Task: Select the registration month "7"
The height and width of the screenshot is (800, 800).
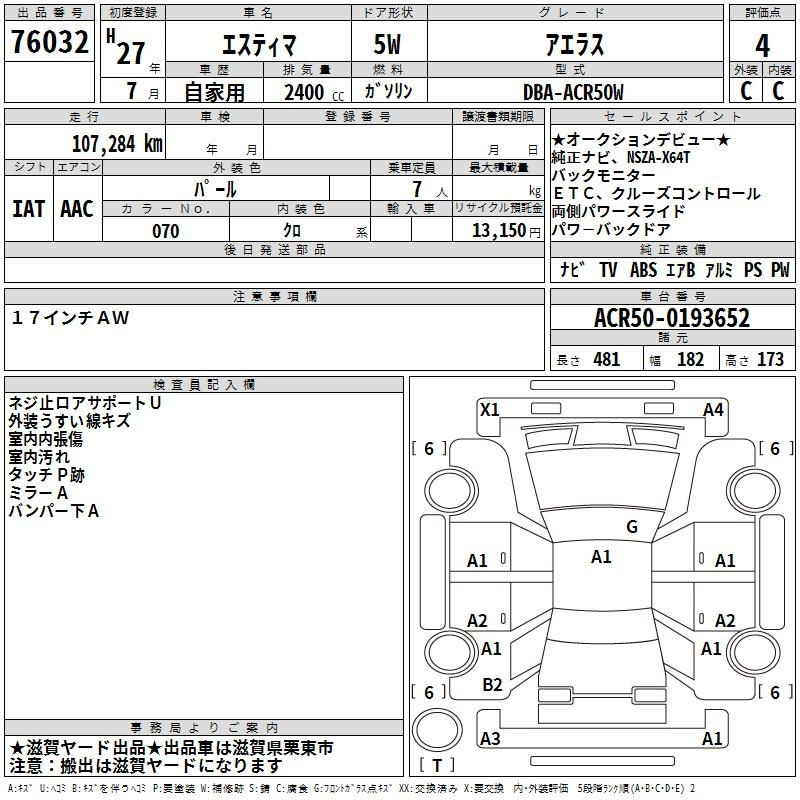Action: [x=132, y=91]
